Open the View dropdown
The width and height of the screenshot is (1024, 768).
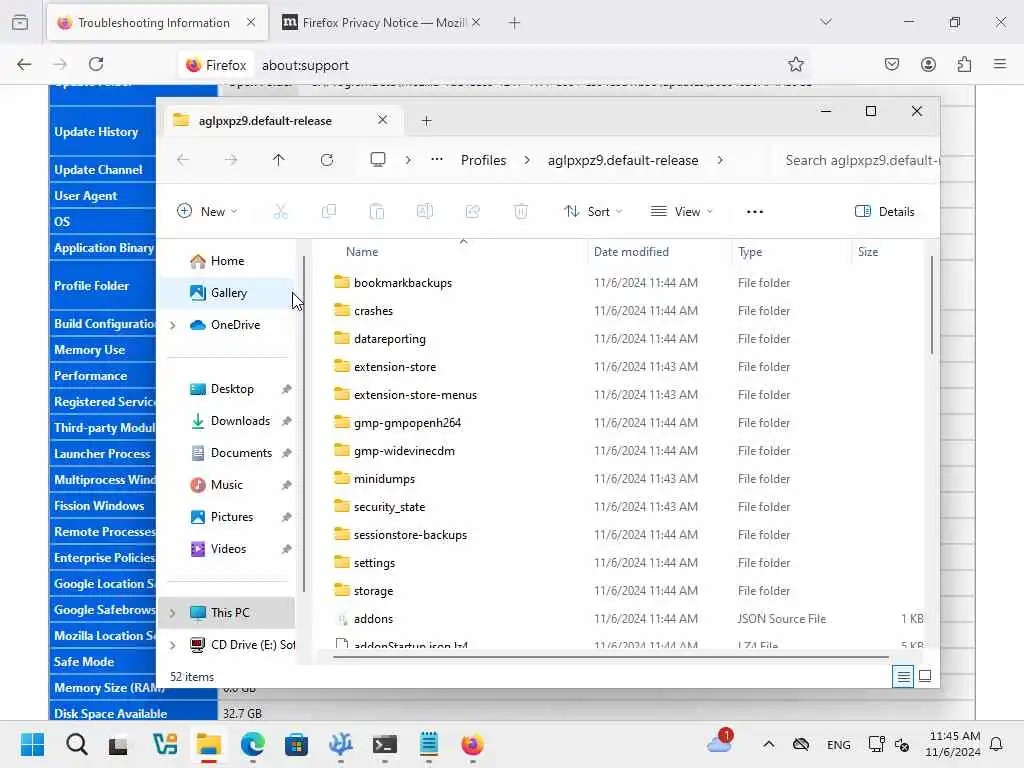[x=682, y=212]
